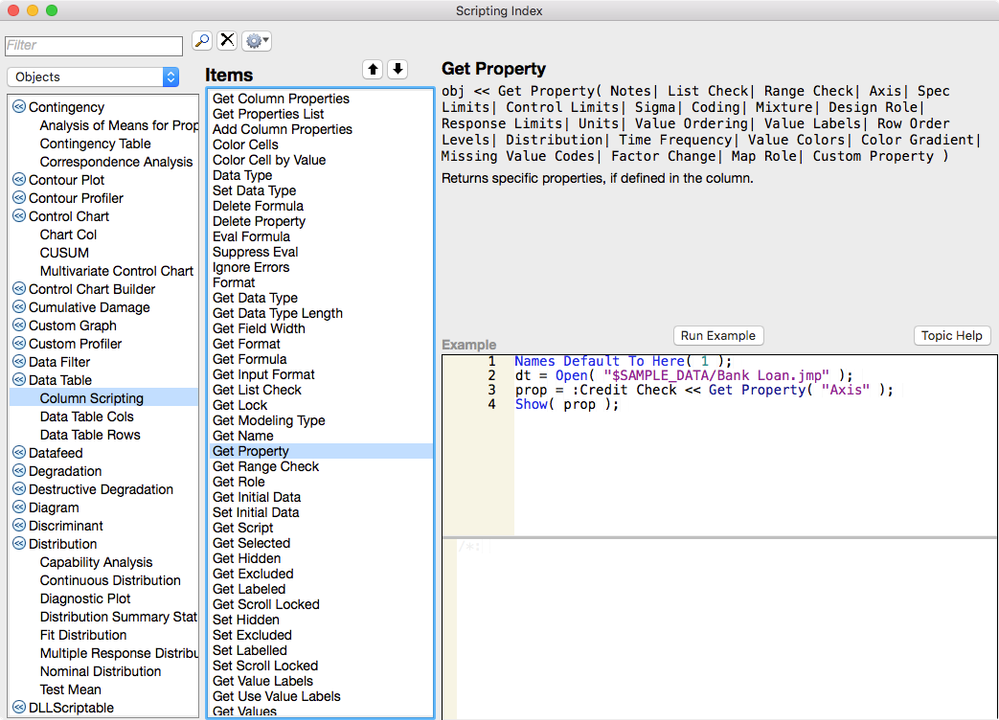Open the Objects category dropdown
Screen dimensions: 999x720
pyautogui.click(x=93, y=77)
